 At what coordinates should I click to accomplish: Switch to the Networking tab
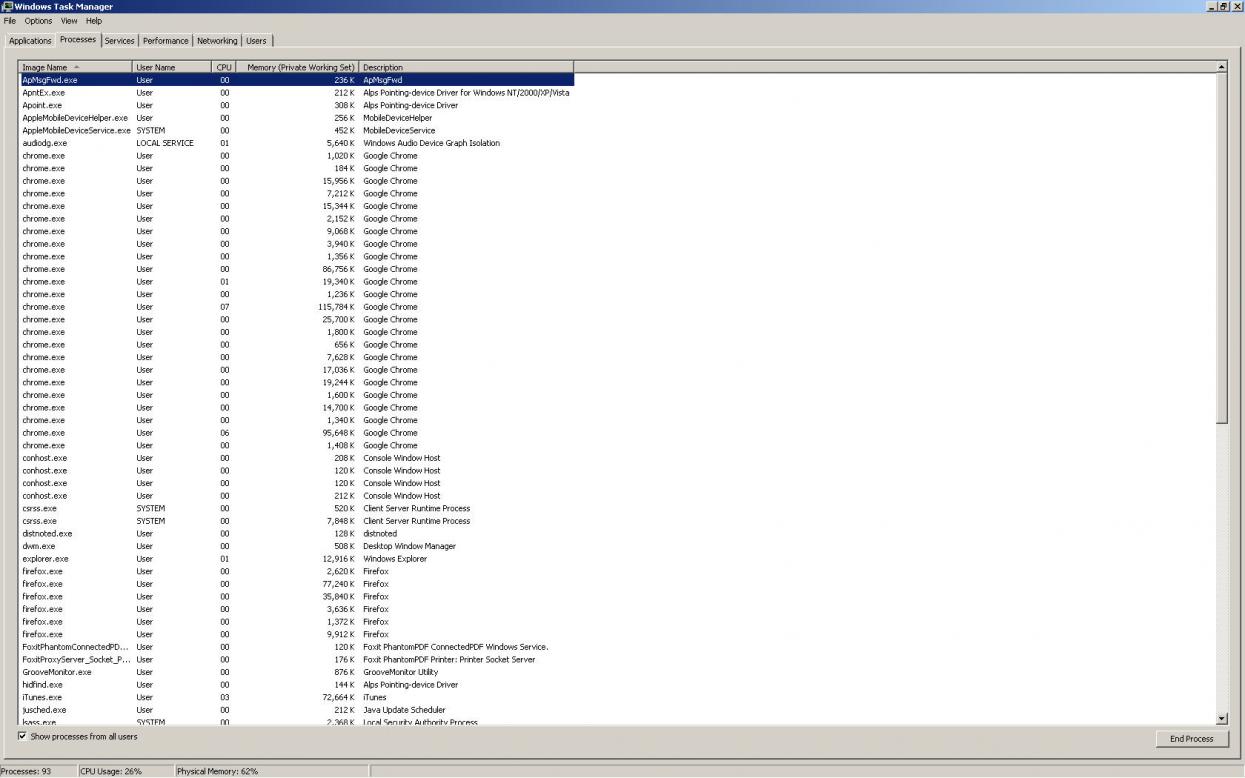pos(217,41)
